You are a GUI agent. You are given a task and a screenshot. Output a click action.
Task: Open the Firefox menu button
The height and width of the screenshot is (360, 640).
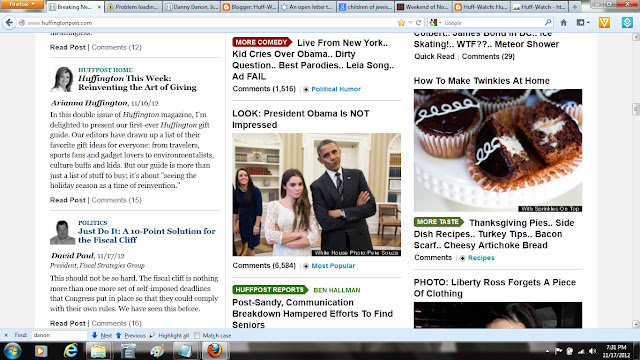click(22, 4)
